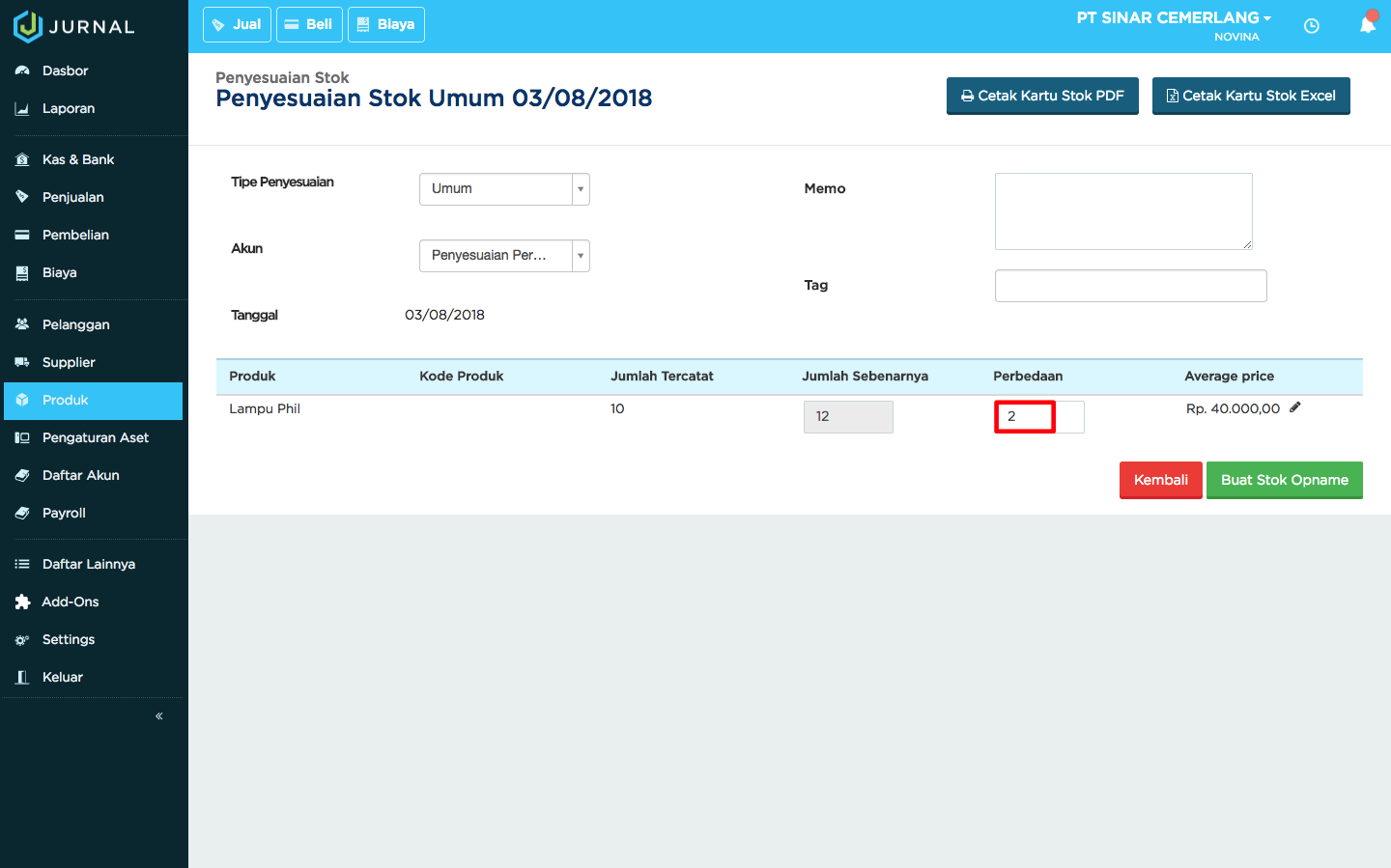This screenshot has height=868, width=1391.
Task: Click inside the Memo text area
Action: [x=1123, y=210]
